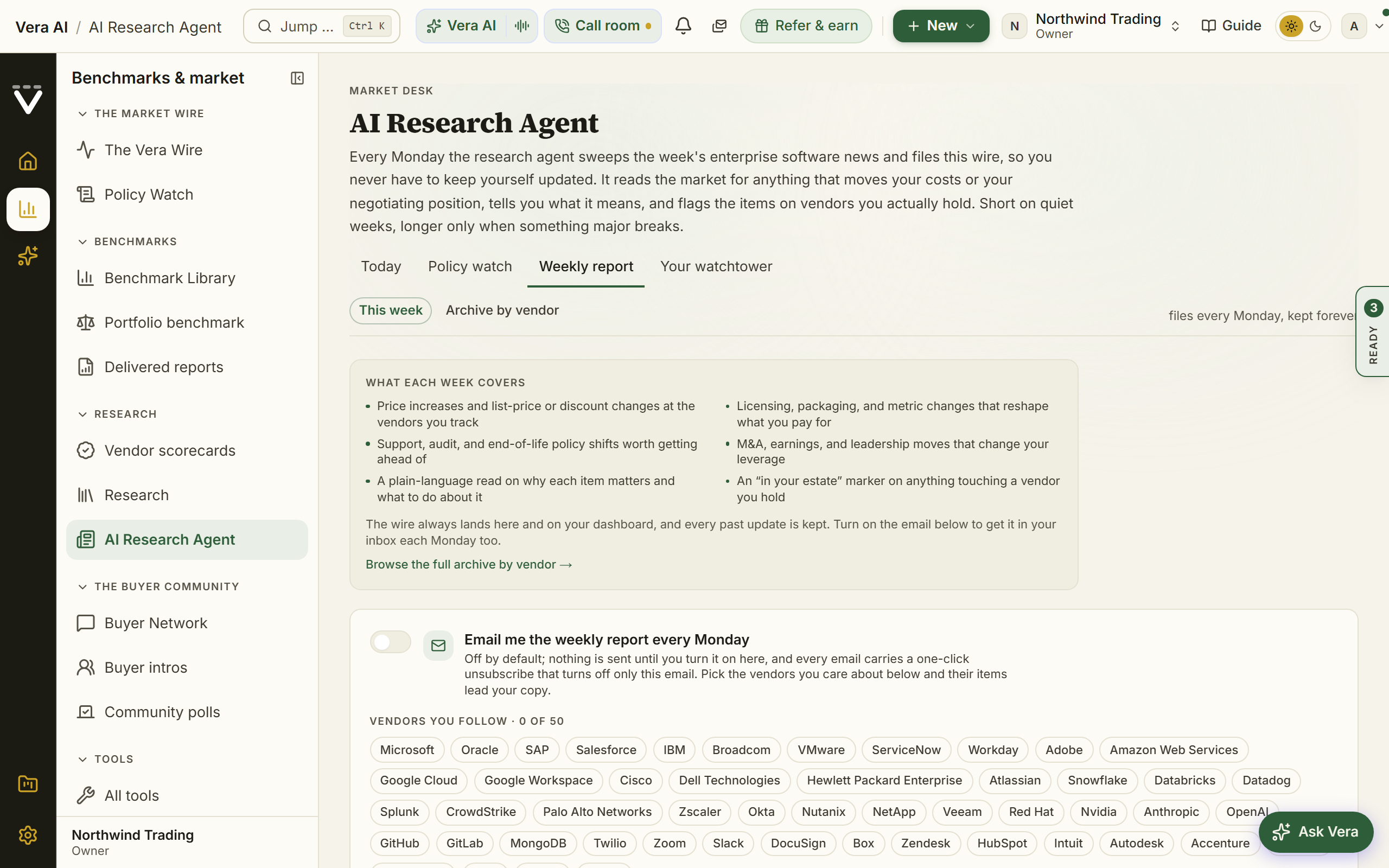Follow the Oracle vendor chip
This screenshot has height=868, width=1389.
pos(479,750)
